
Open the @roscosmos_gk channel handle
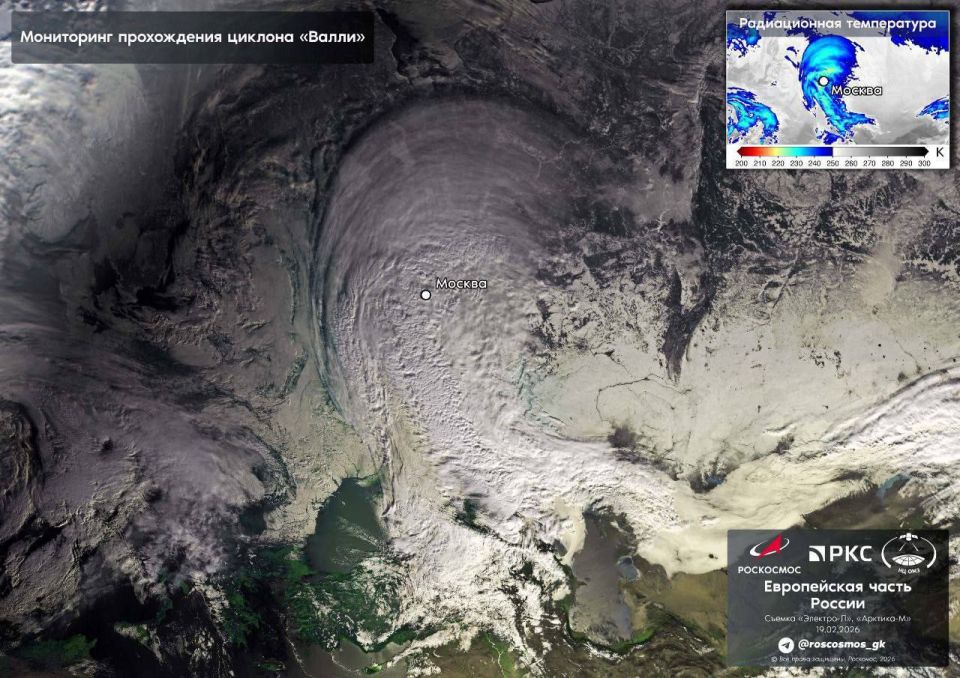(x=841, y=644)
